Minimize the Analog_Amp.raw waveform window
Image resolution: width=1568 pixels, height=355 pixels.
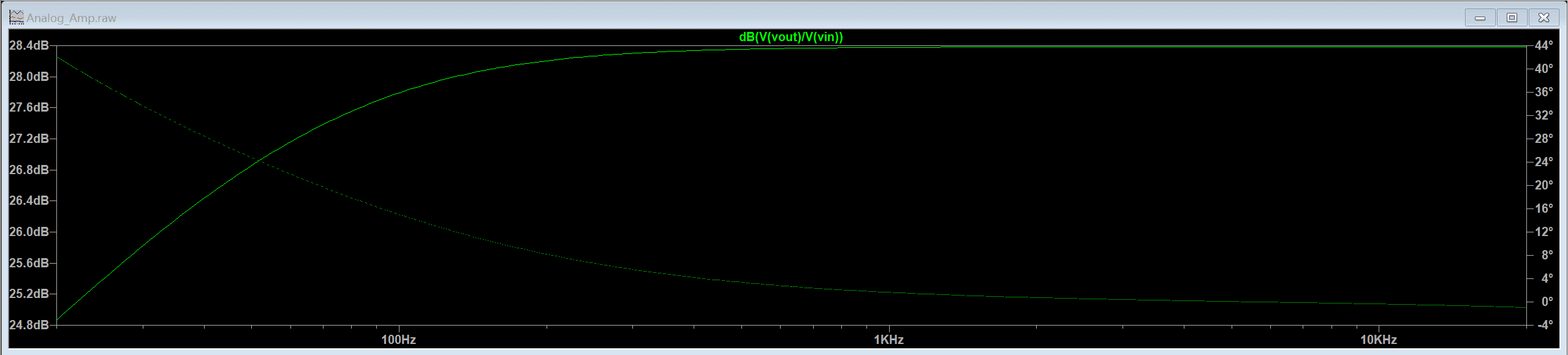(1480, 18)
